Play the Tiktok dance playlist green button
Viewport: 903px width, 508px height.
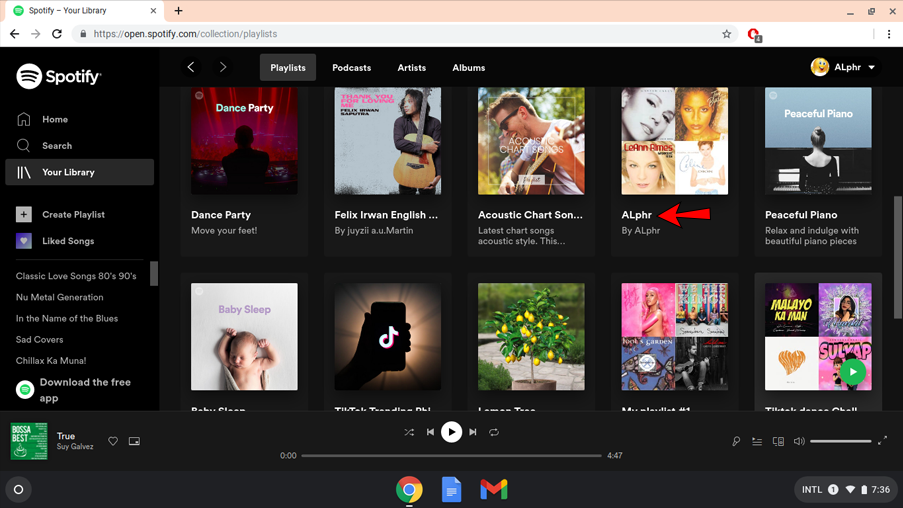(853, 372)
